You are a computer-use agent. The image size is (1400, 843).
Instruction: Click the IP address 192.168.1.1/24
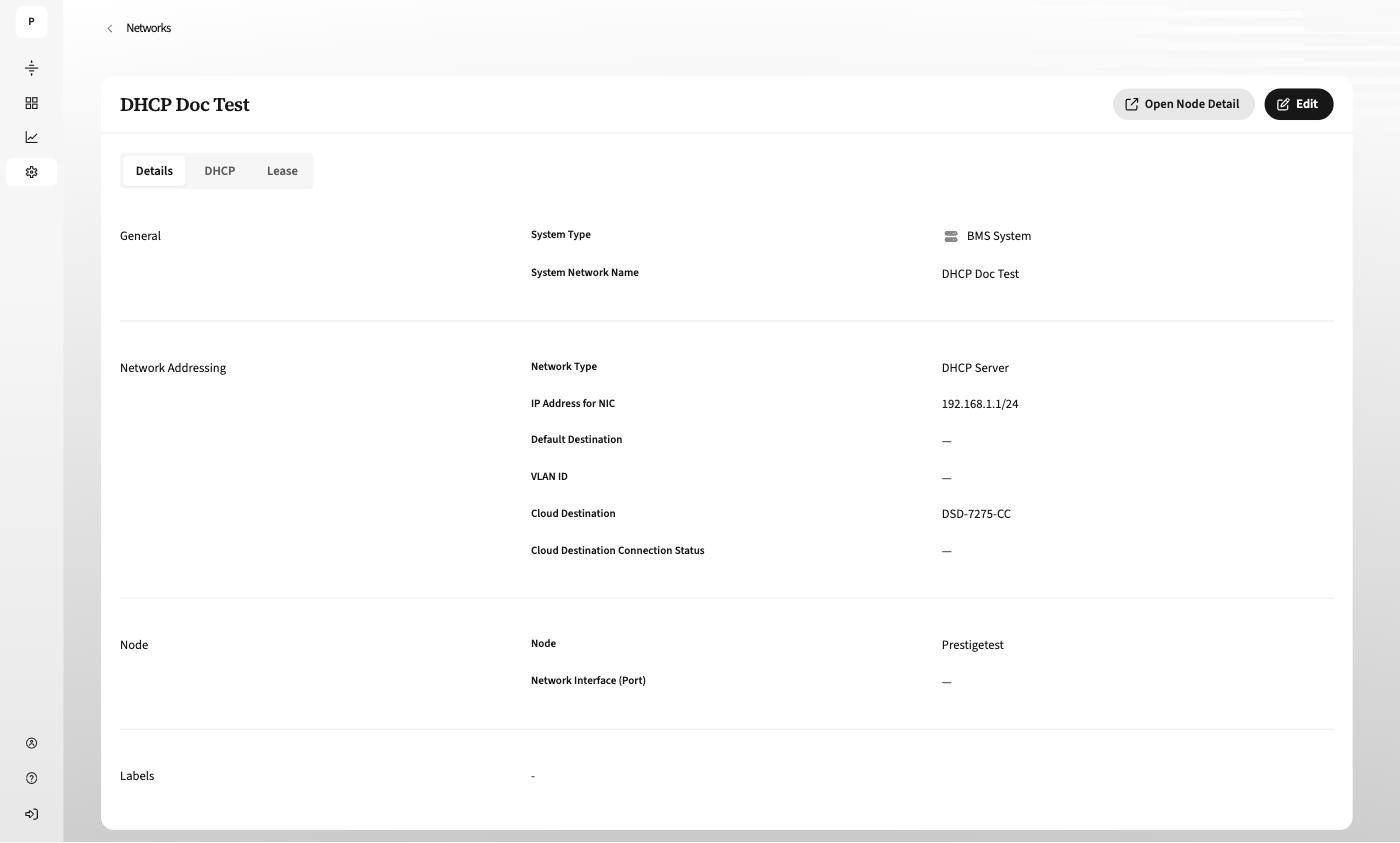(980, 404)
